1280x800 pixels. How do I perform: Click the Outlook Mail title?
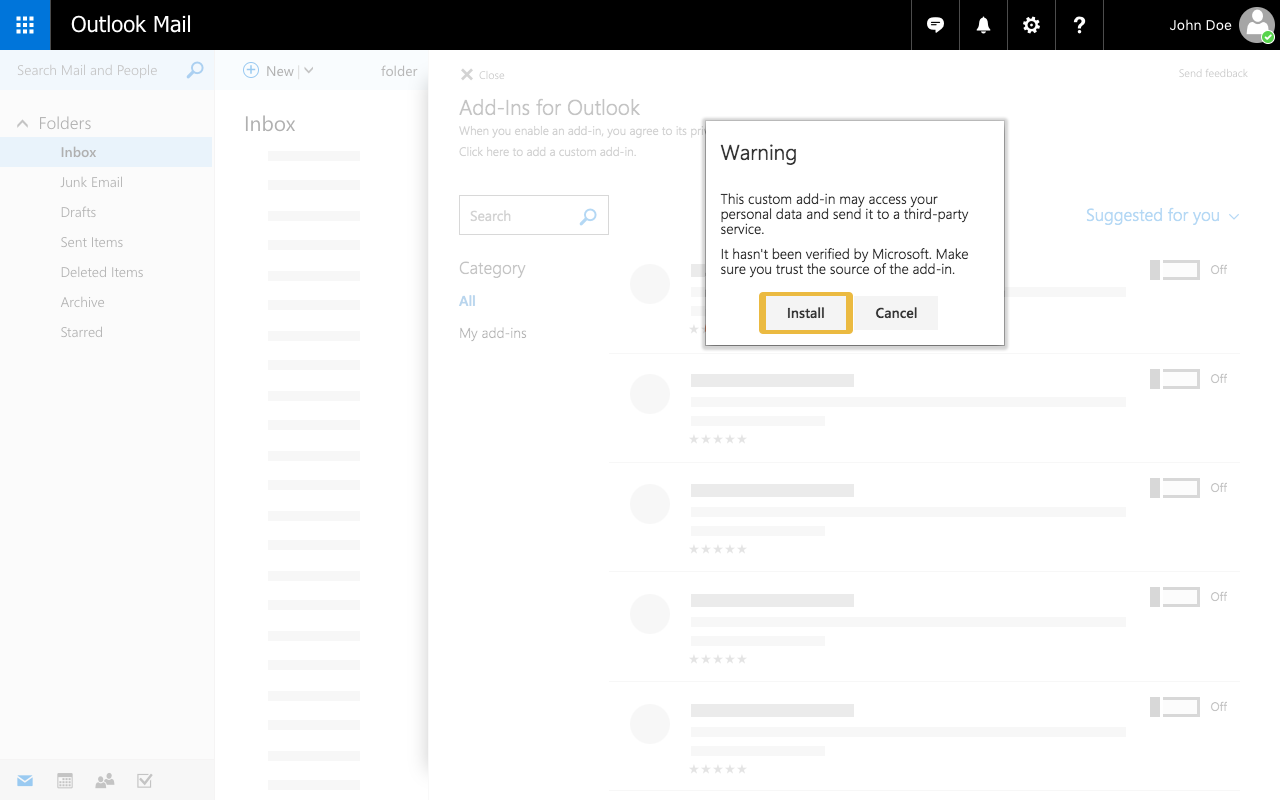tap(131, 25)
